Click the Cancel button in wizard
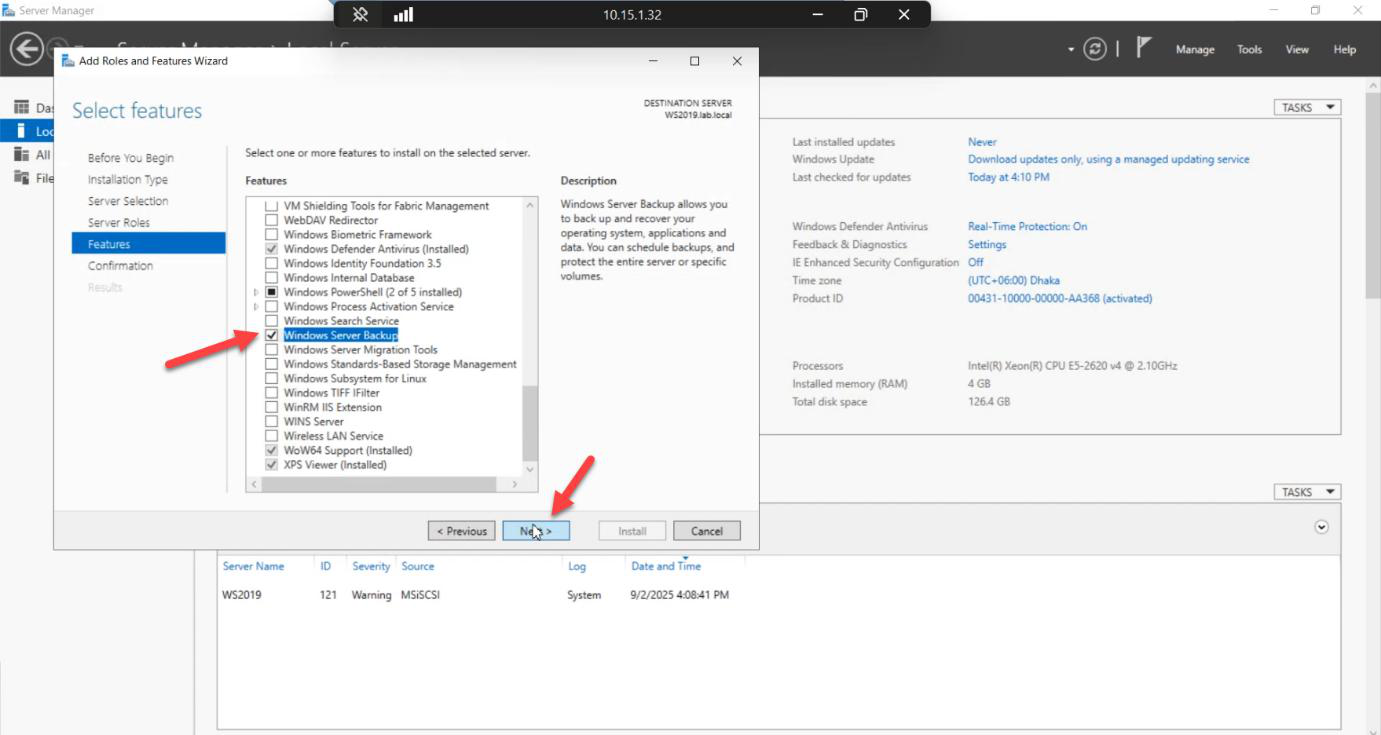Screen dimensions: 1381x735 707,531
